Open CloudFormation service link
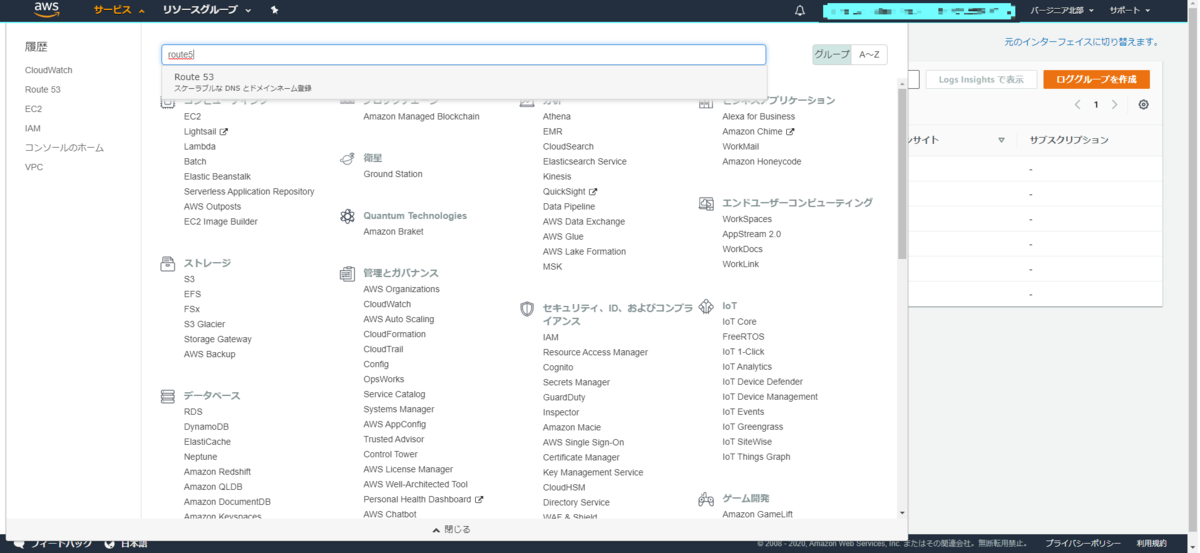 point(395,334)
